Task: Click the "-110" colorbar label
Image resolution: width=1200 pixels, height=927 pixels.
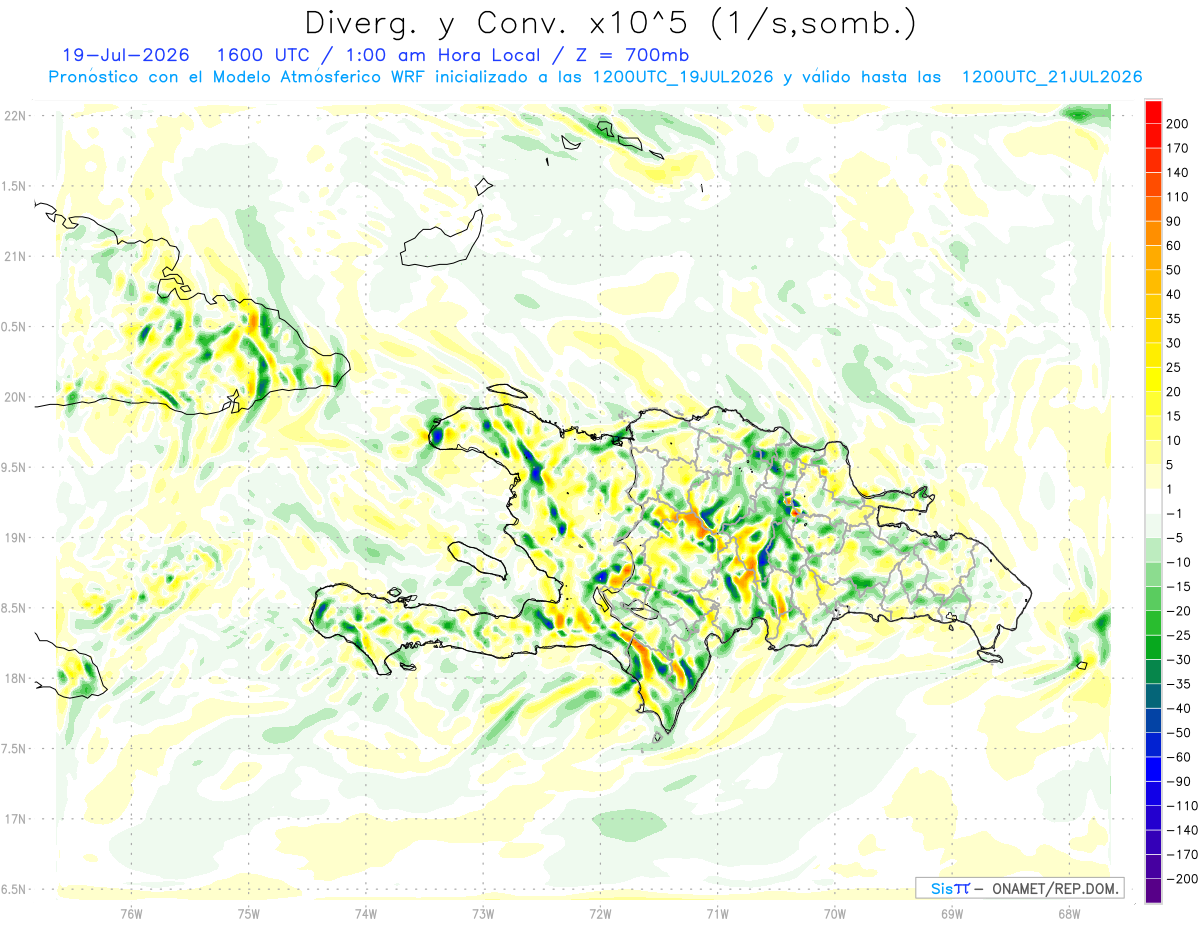Action: (x=1181, y=806)
